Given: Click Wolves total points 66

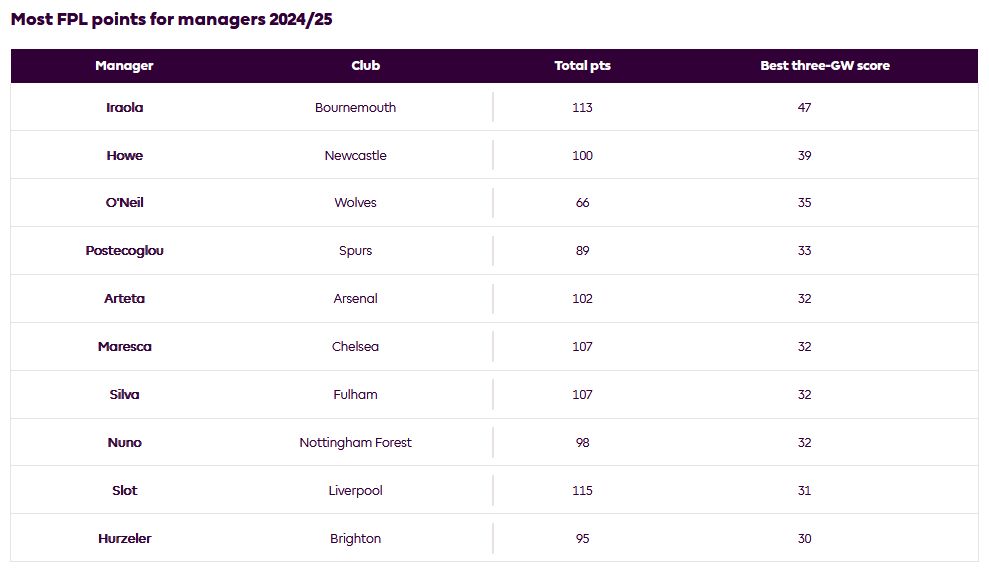Looking at the screenshot, I should (x=582, y=202).
